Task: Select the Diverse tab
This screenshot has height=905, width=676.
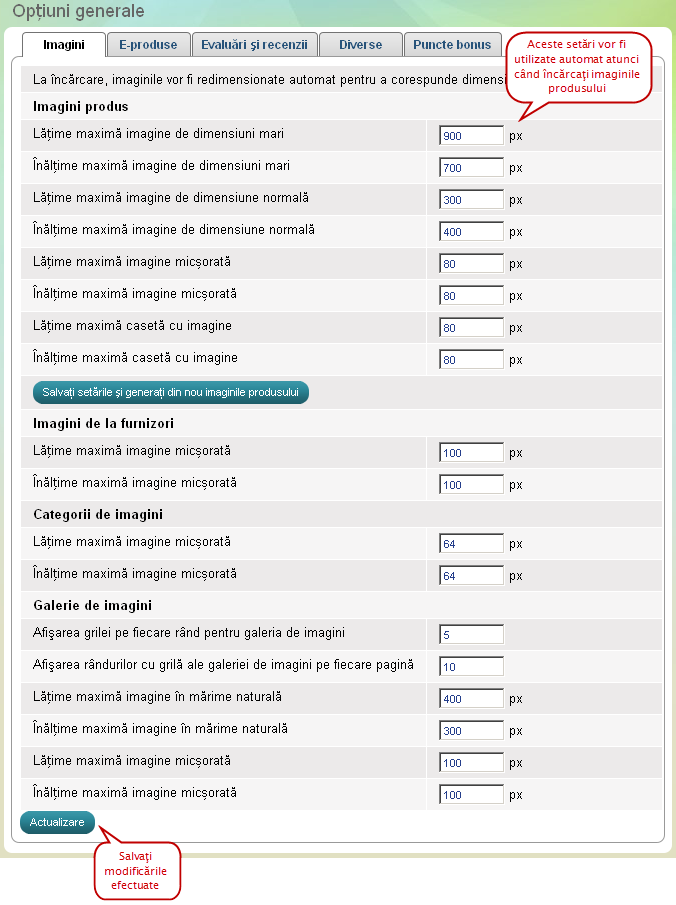Action: [x=360, y=45]
